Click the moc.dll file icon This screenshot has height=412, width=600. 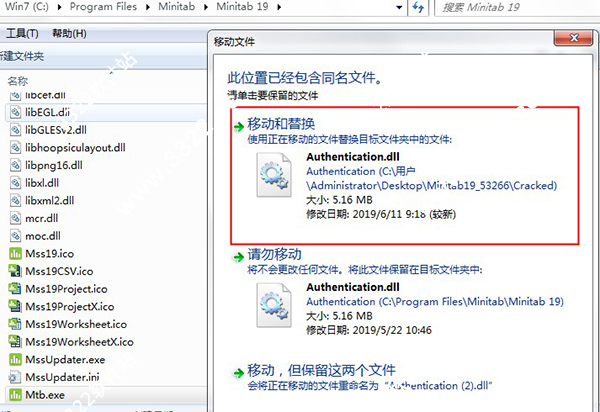point(15,236)
